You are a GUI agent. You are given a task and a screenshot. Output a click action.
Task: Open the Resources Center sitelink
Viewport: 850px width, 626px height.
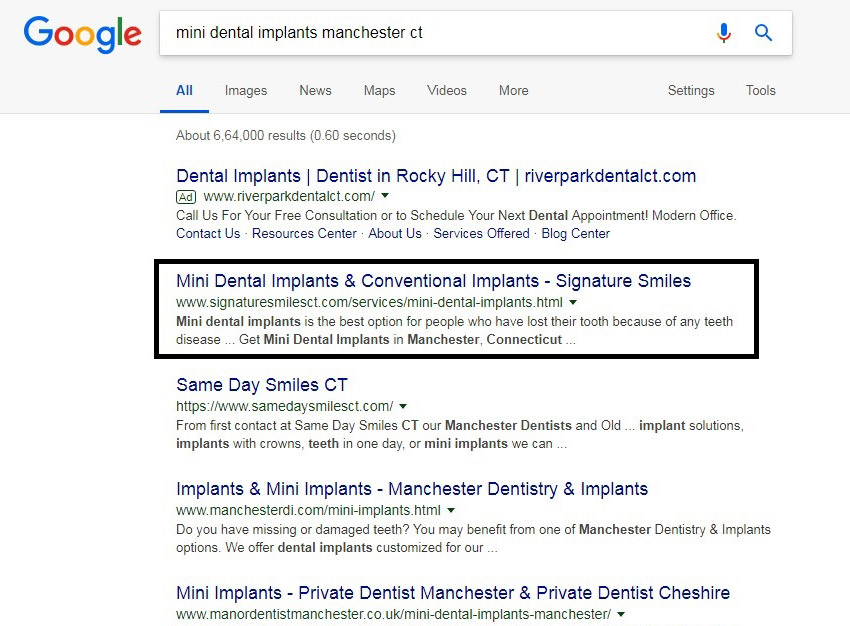(x=304, y=234)
